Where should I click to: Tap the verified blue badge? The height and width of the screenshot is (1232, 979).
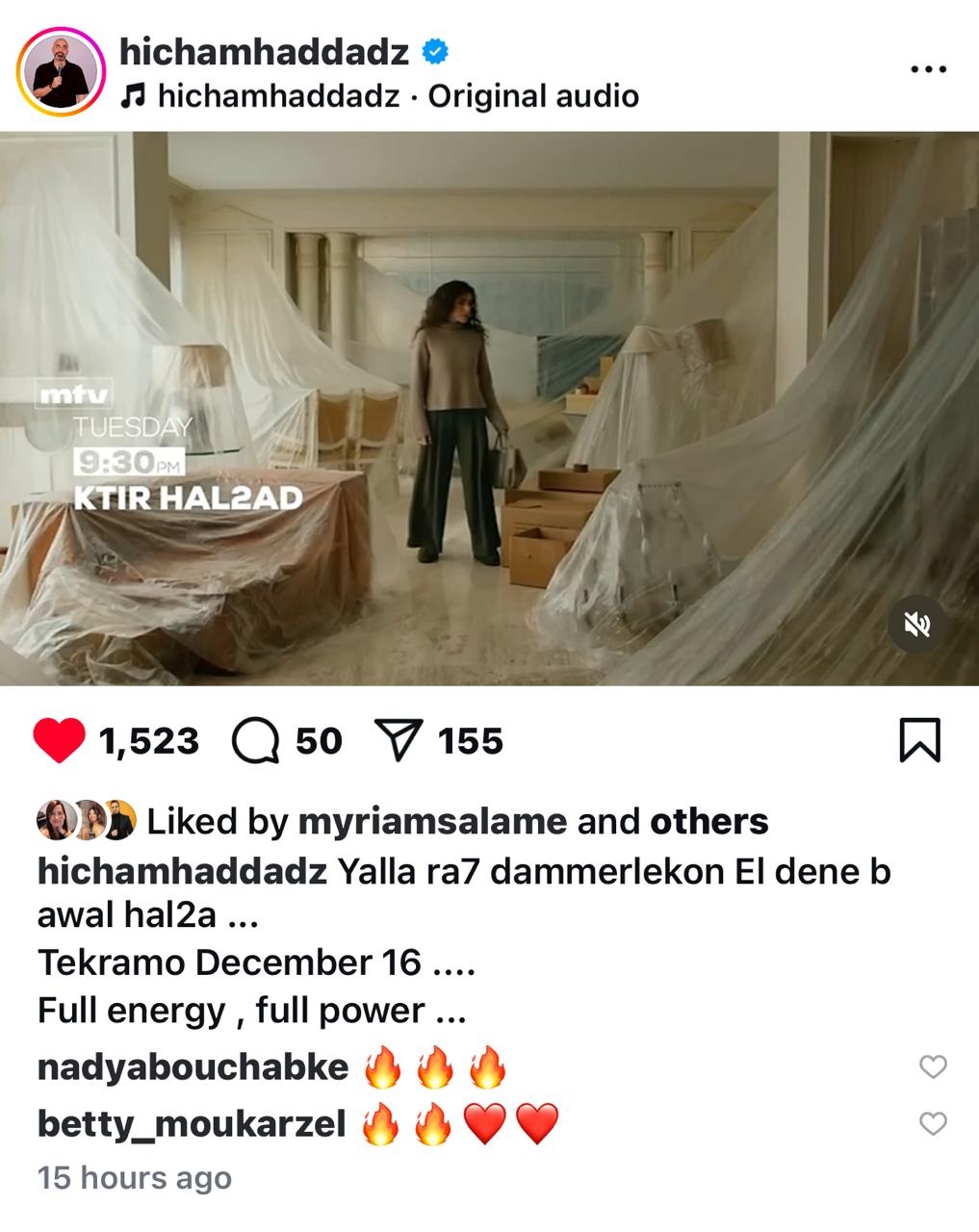tap(436, 52)
